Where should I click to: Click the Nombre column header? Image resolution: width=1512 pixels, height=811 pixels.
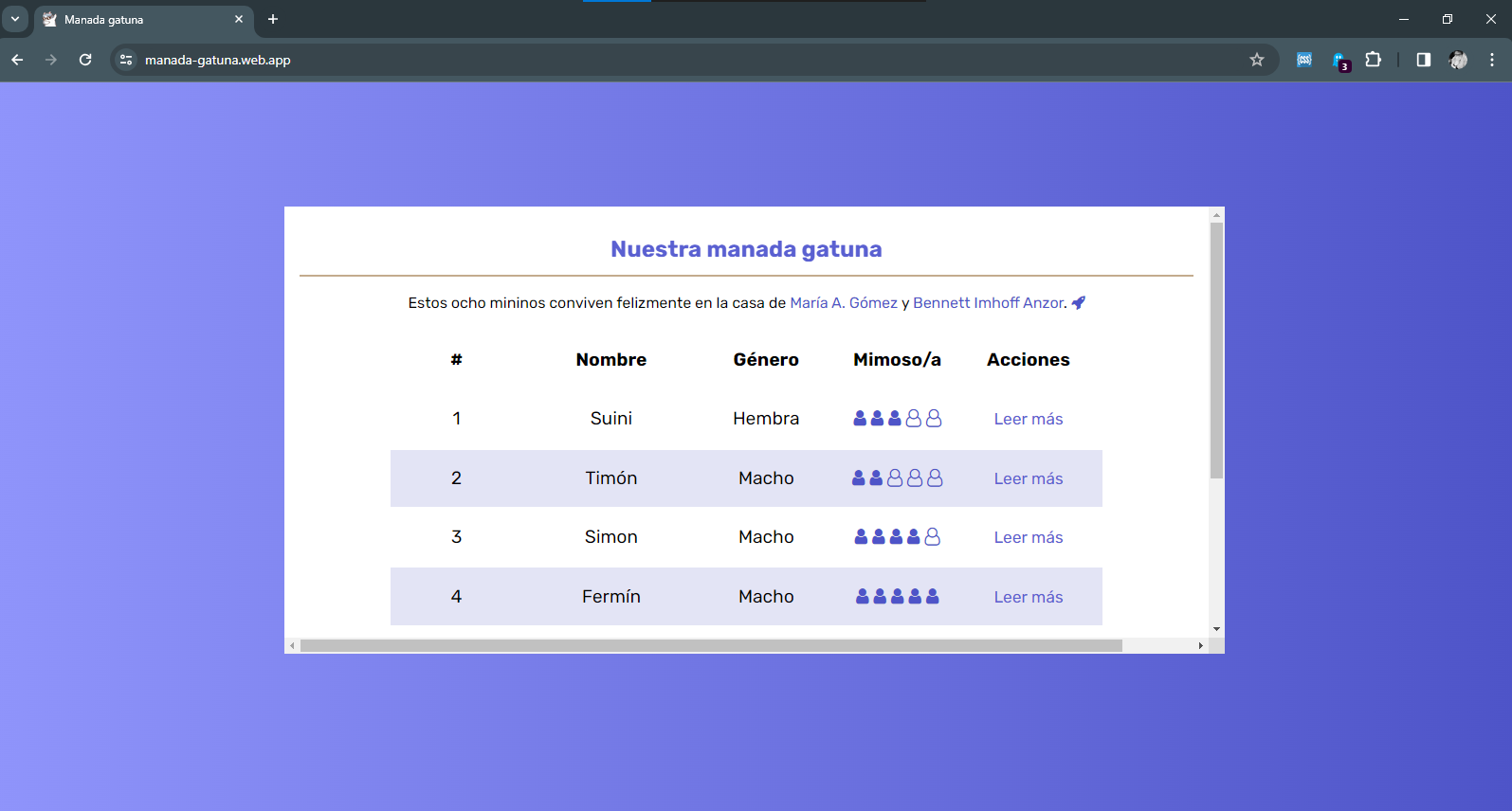pyautogui.click(x=611, y=360)
